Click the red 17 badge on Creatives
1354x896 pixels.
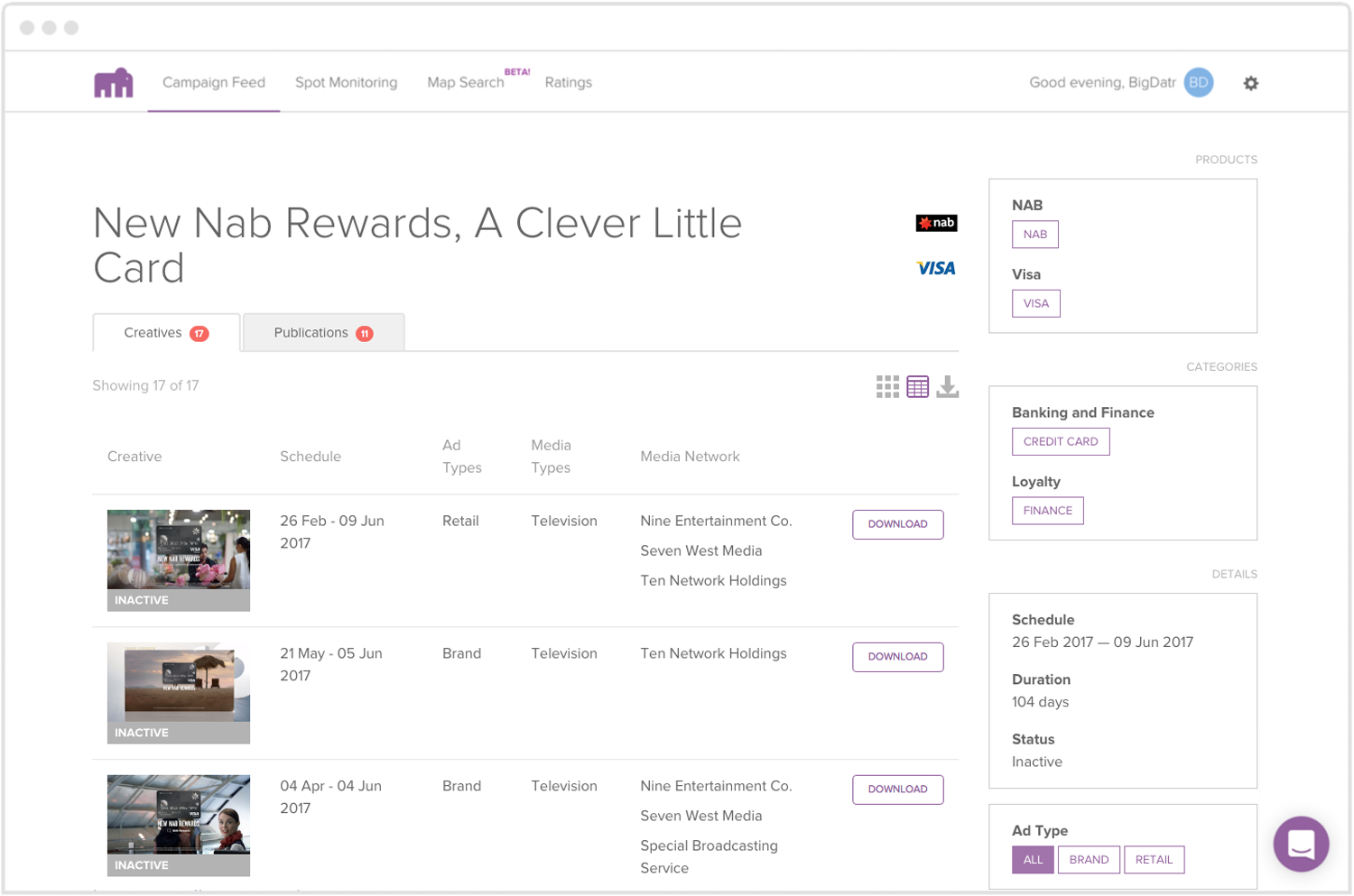pos(199,334)
